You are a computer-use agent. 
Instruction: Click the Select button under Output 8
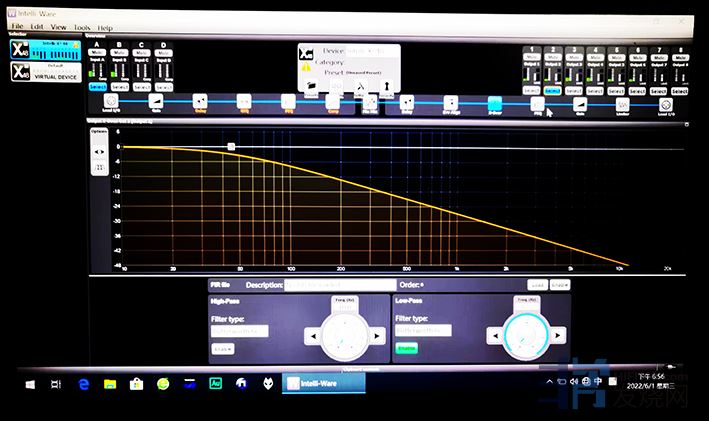click(680, 91)
